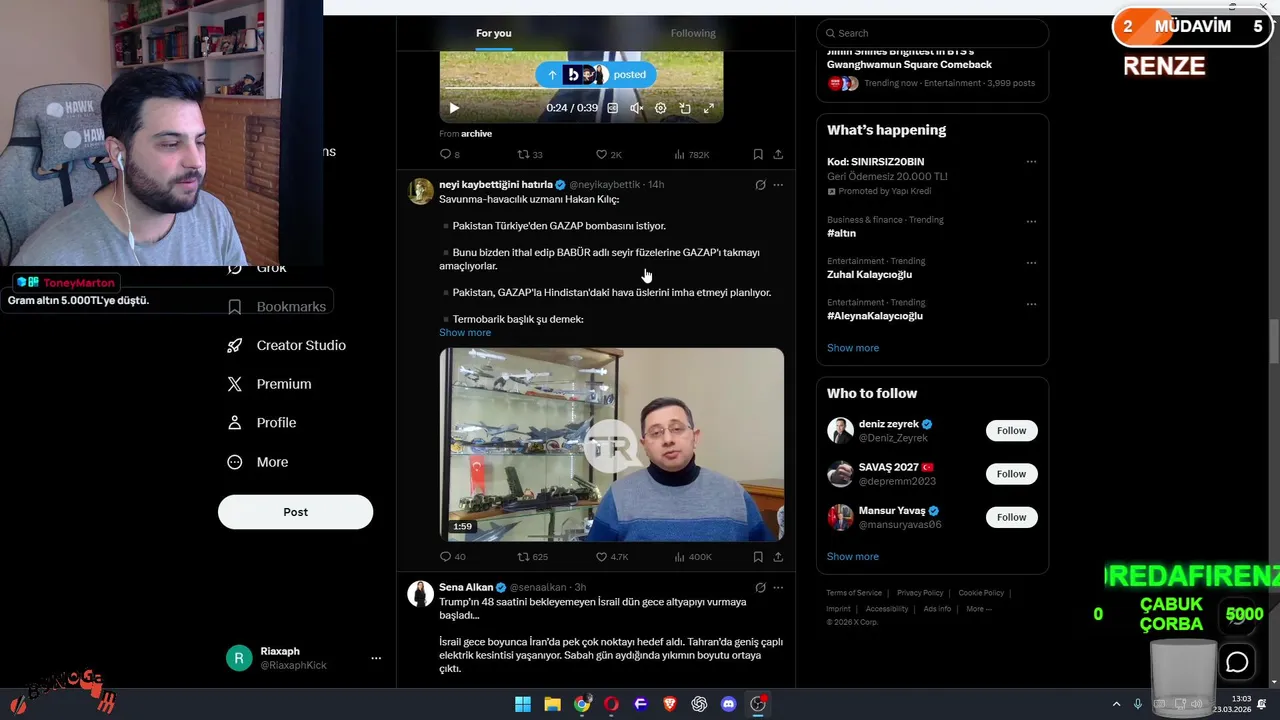Open options for #altın trend
This screenshot has height=720, width=1280.
(x=1031, y=222)
